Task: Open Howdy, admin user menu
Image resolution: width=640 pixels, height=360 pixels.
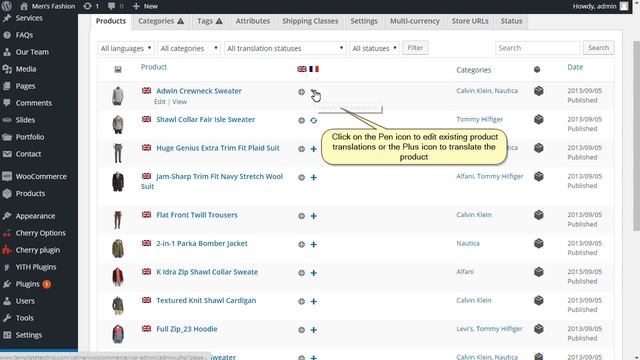Action: pyautogui.click(x=594, y=6)
